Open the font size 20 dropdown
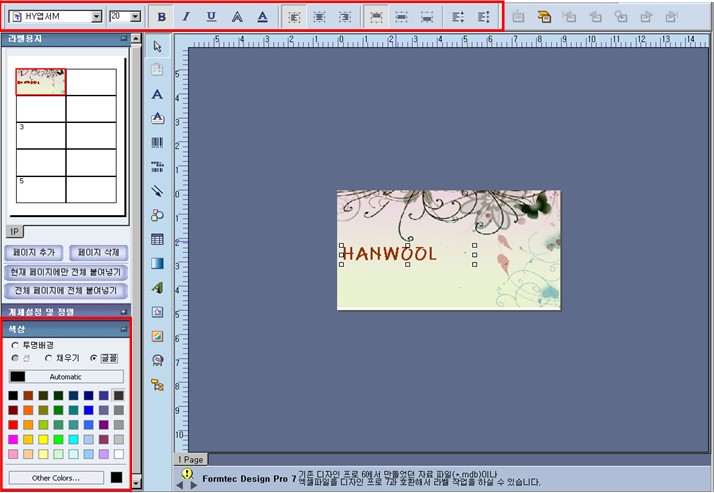This screenshot has height=493, width=714. (136, 17)
